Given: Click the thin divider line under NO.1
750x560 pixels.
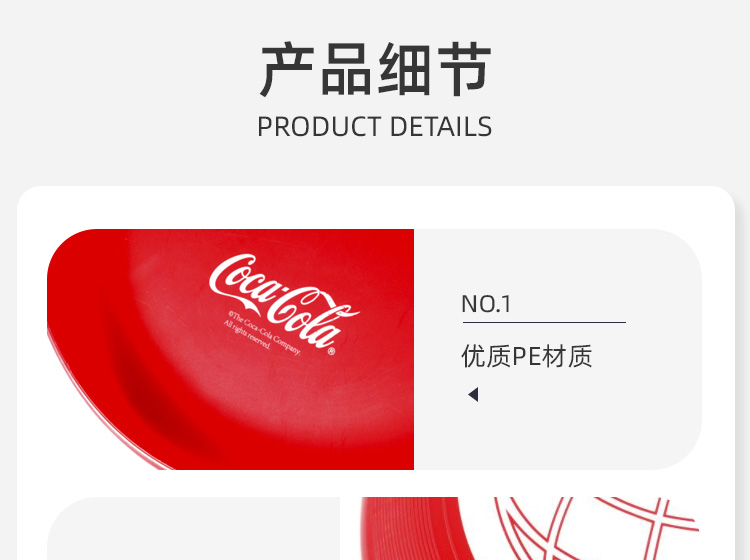Looking at the screenshot, I should [544, 323].
